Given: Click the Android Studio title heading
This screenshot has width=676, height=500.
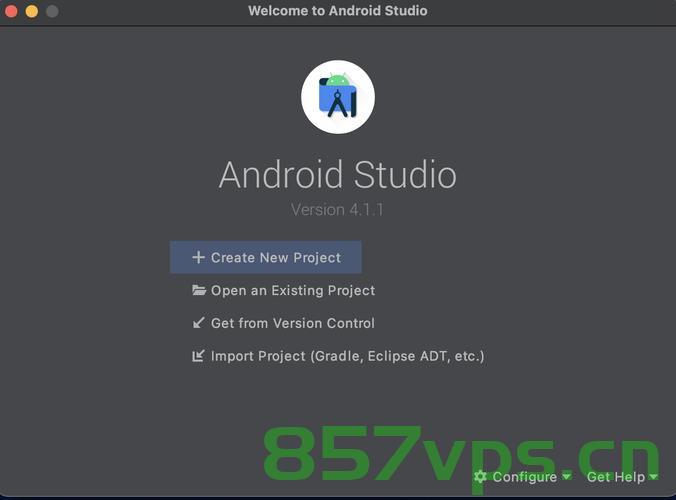Looking at the screenshot, I should [x=338, y=175].
